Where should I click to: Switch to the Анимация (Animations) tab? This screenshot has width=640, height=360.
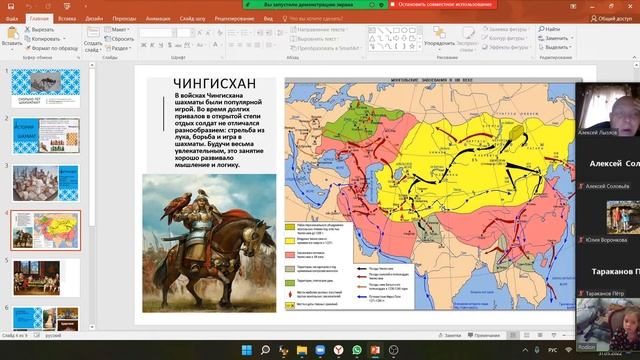pos(158,18)
